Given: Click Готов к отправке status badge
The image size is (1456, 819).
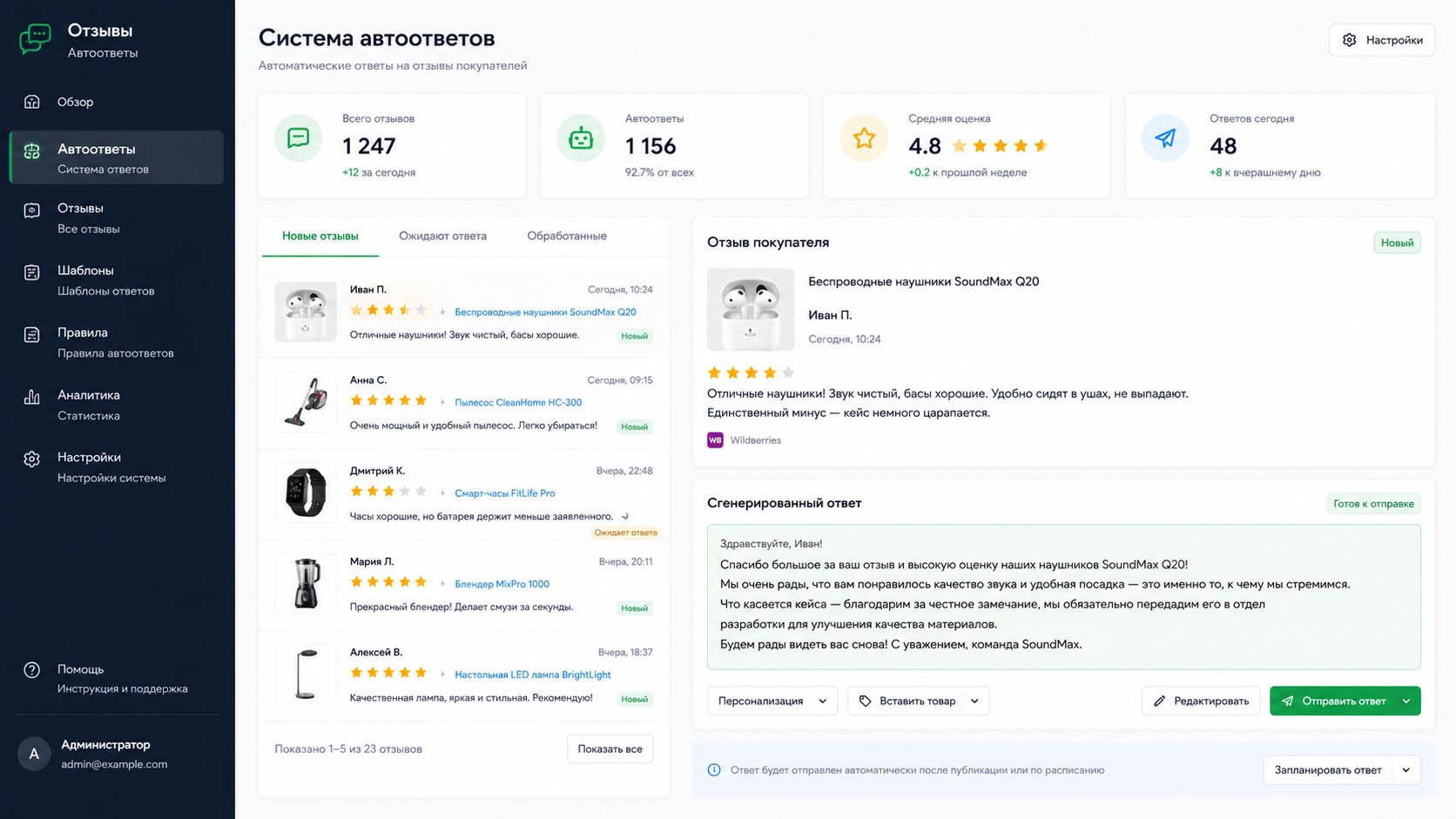Looking at the screenshot, I should (1373, 503).
